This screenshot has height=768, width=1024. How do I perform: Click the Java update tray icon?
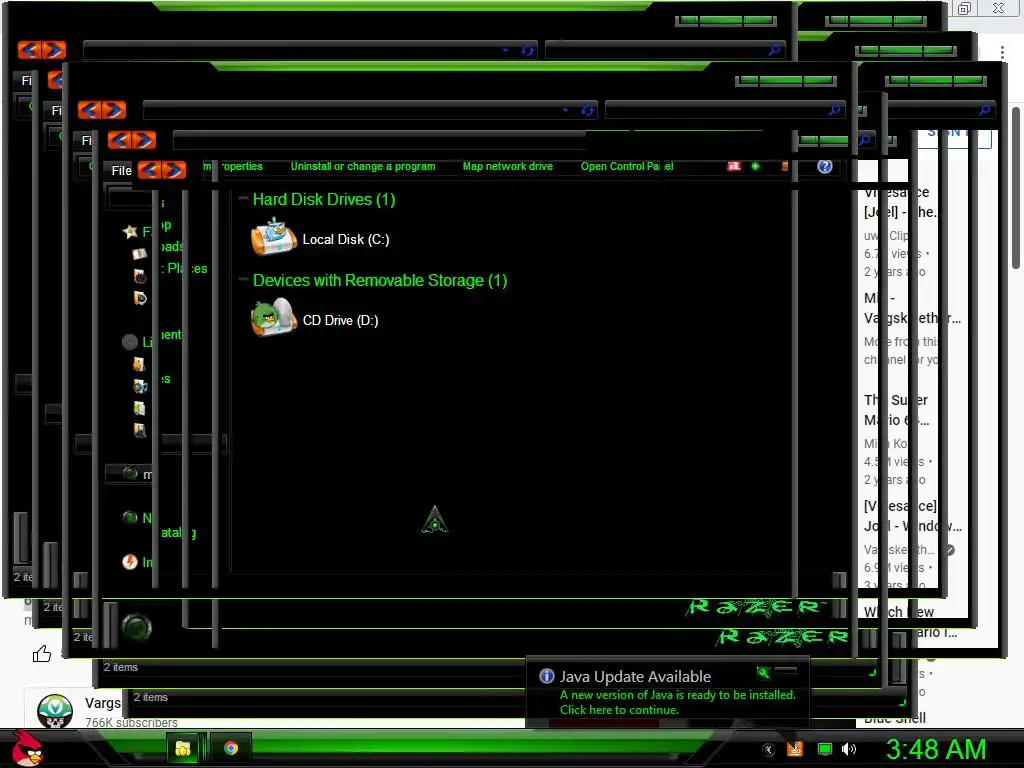click(x=795, y=749)
